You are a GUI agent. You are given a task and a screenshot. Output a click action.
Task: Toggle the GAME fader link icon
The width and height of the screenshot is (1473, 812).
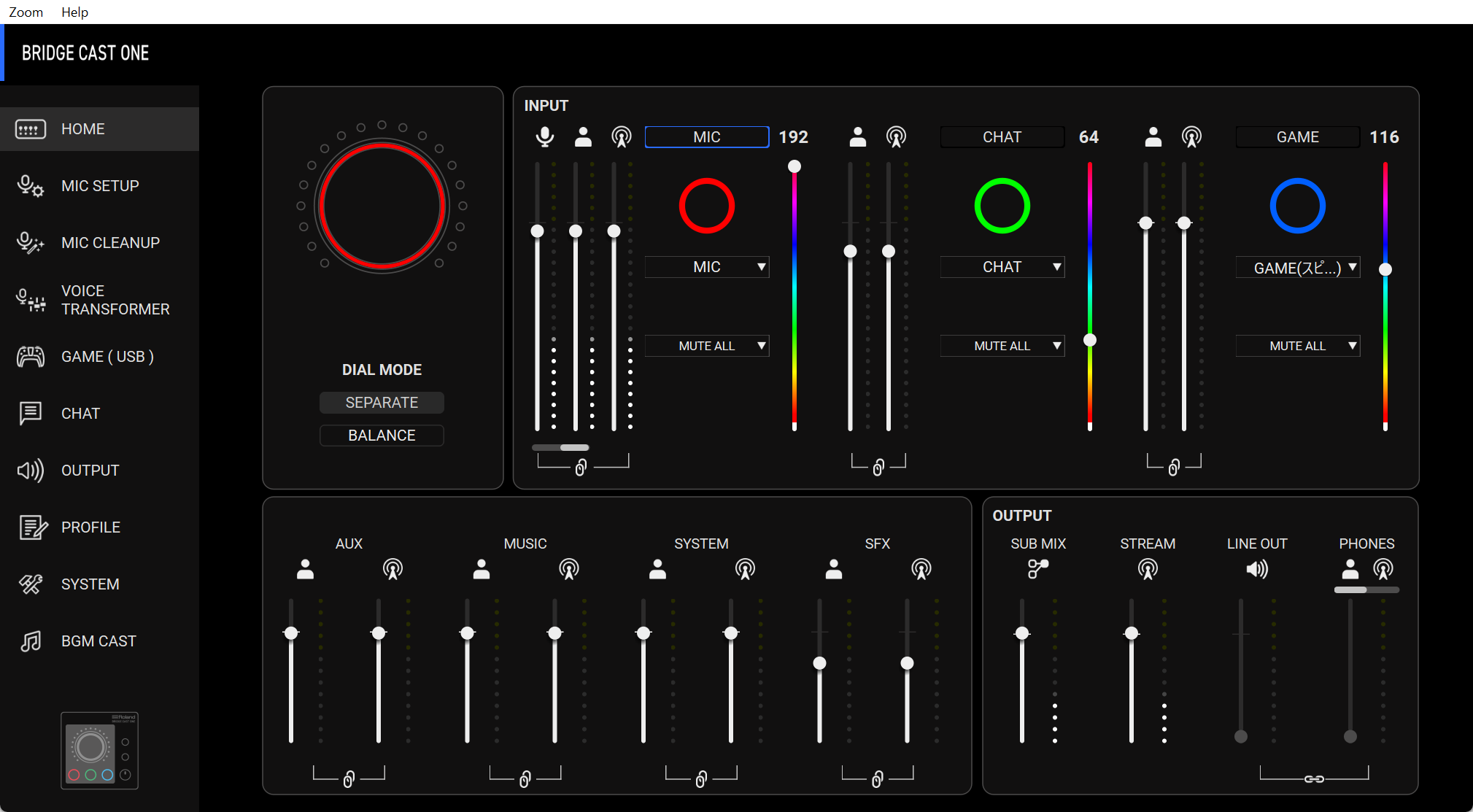[x=1174, y=468]
